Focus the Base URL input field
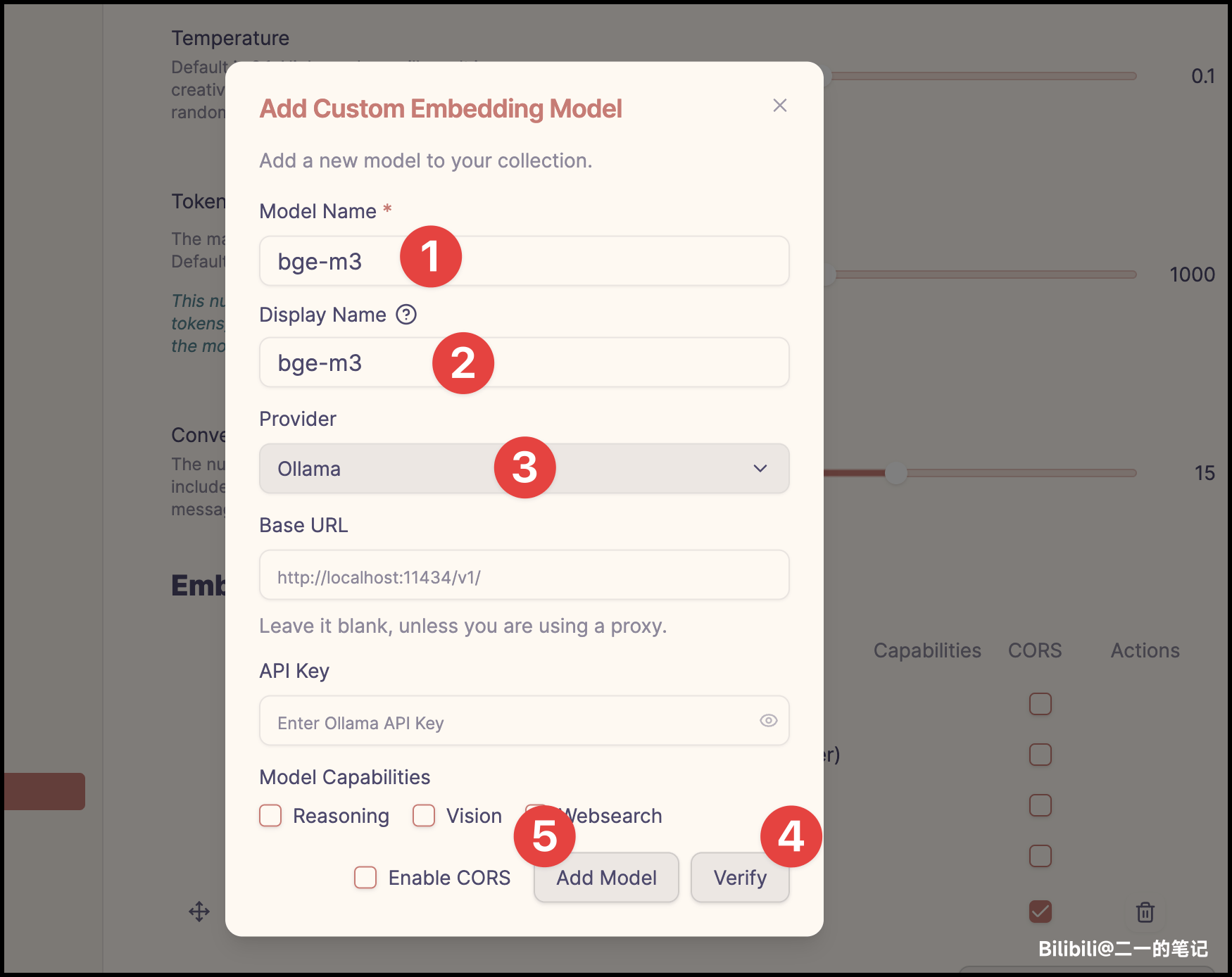 coord(524,576)
